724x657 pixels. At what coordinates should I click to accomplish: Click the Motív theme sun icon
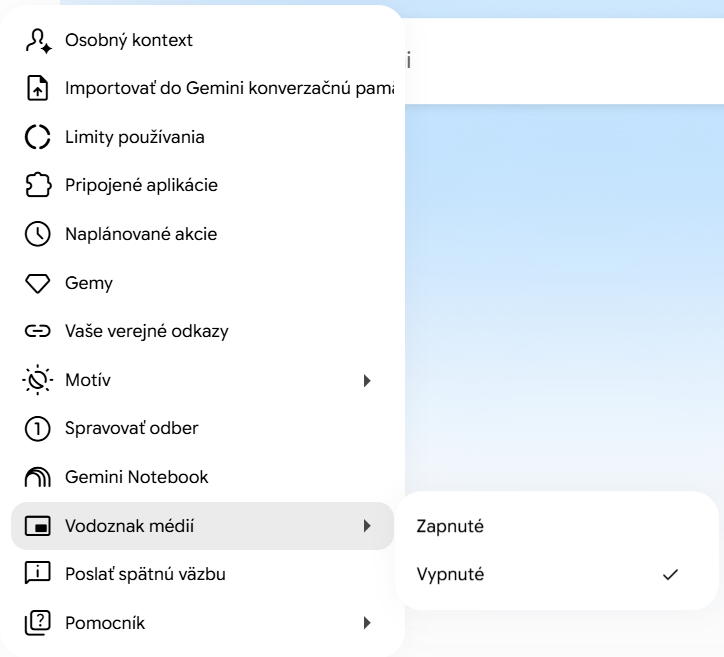coord(37,380)
